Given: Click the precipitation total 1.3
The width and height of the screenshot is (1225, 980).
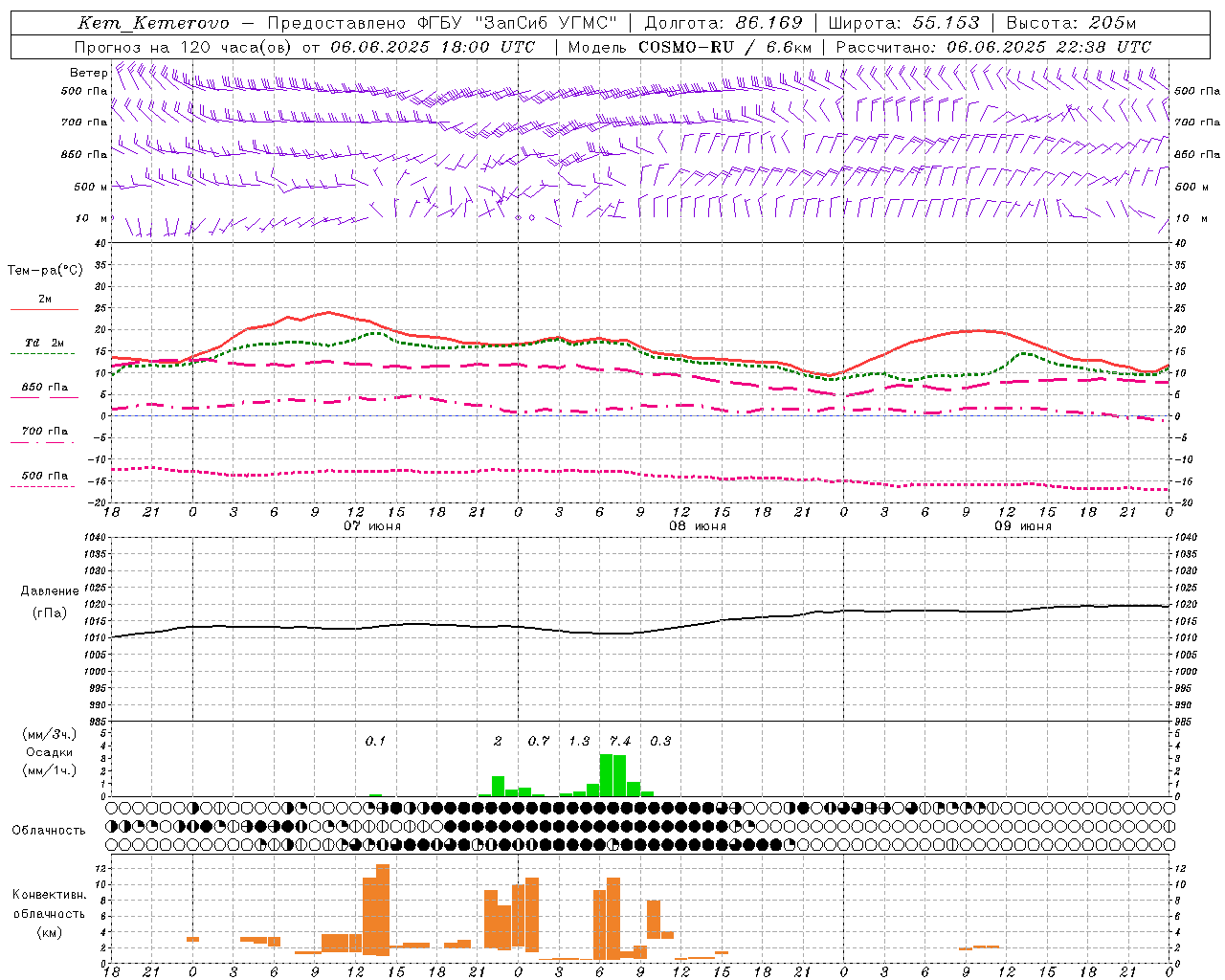Looking at the screenshot, I should [x=579, y=741].
